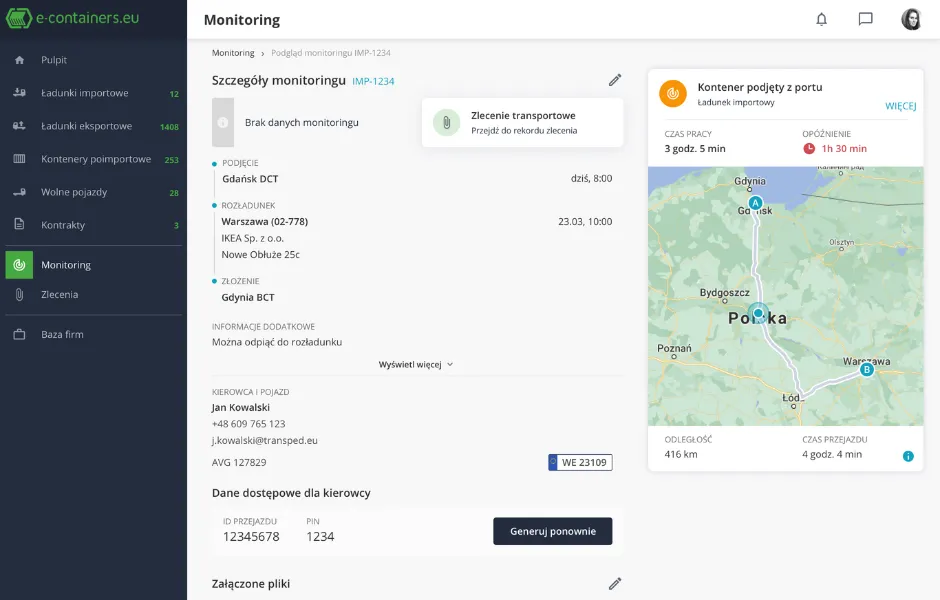Open the notifications bell
The image size is (940, 600).
821,19
